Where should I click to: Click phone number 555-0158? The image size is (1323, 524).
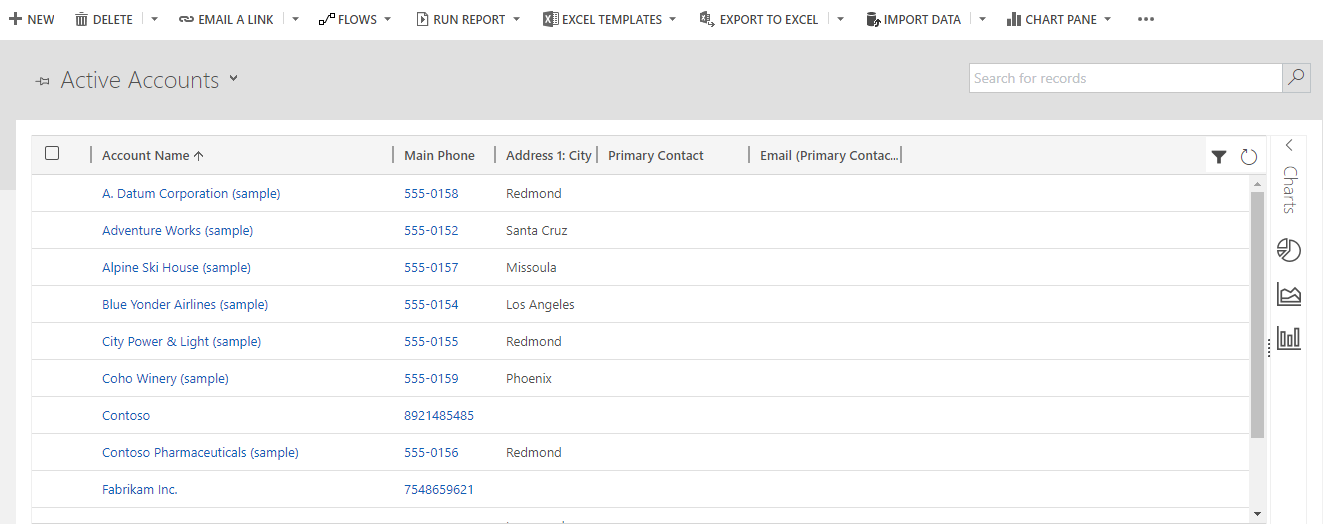(431, 194)
